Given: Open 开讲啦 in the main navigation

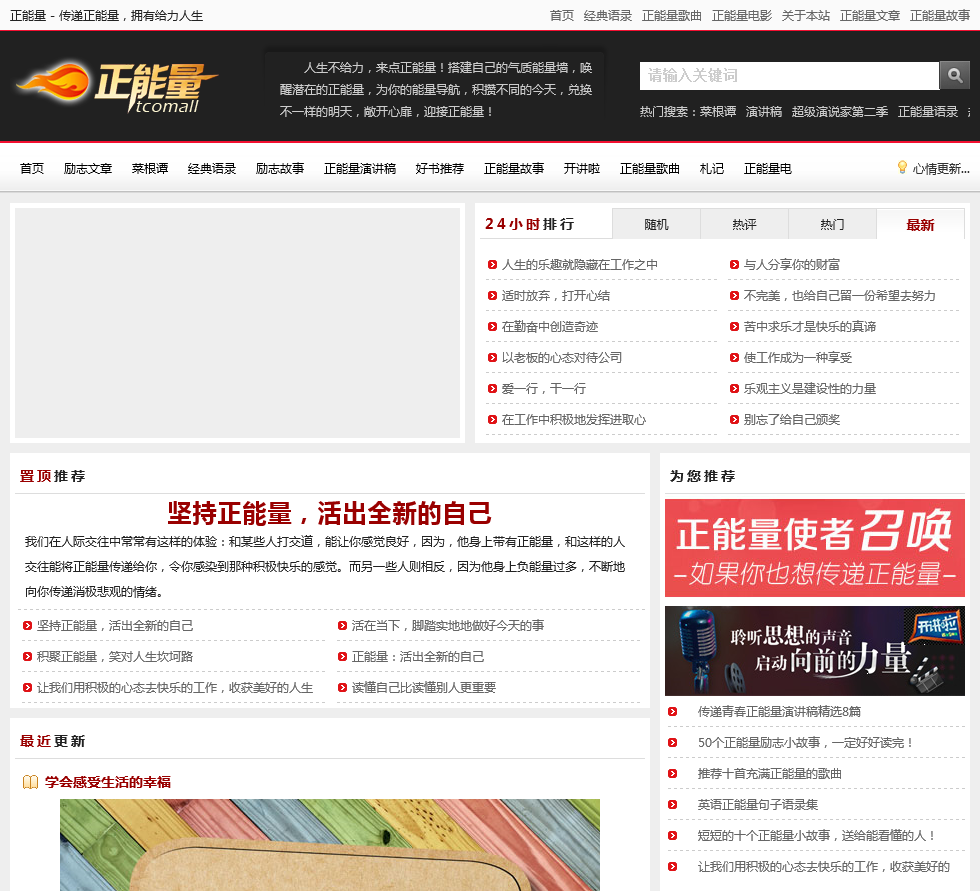Looking at the screenshot, I should 582,169.
